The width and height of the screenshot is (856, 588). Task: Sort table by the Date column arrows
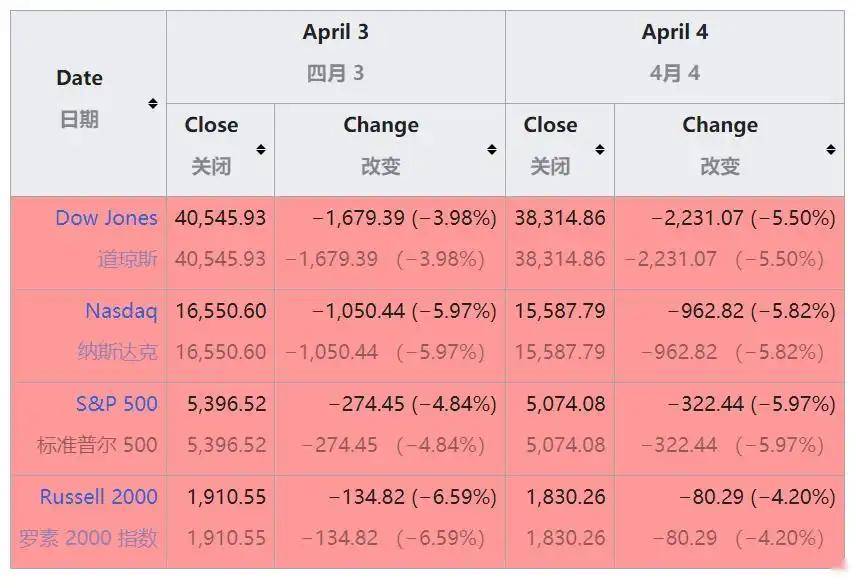pyautogui.click(x=153, y=103)
